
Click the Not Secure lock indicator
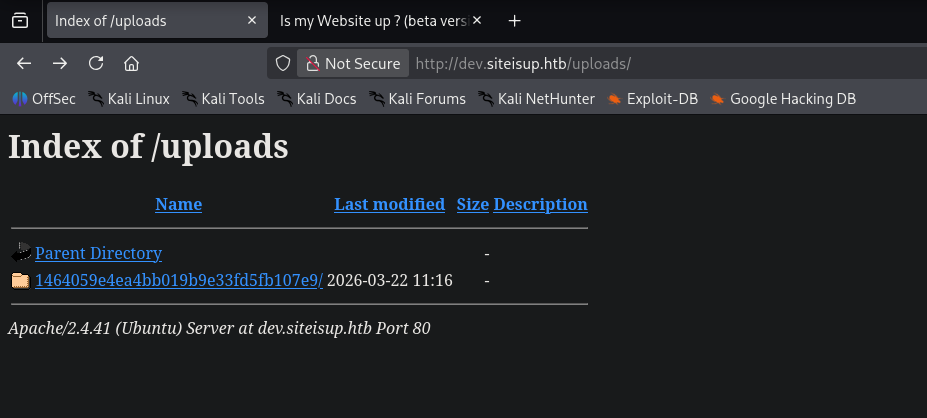(x=353, y=63)
